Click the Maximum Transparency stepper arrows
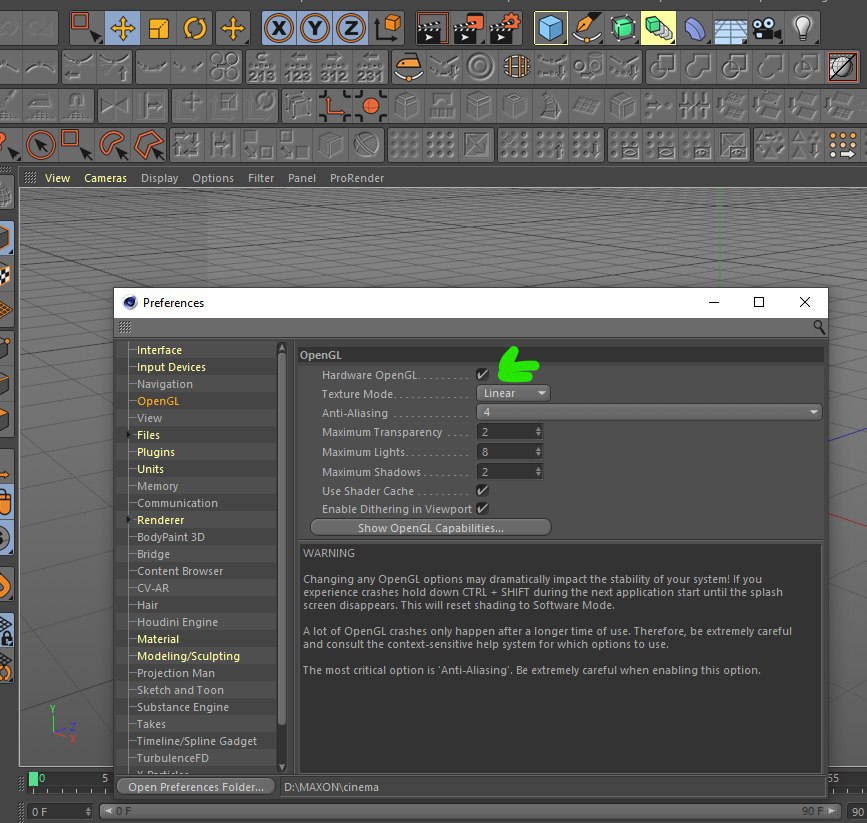867x823 pixels. click(538, 432)
